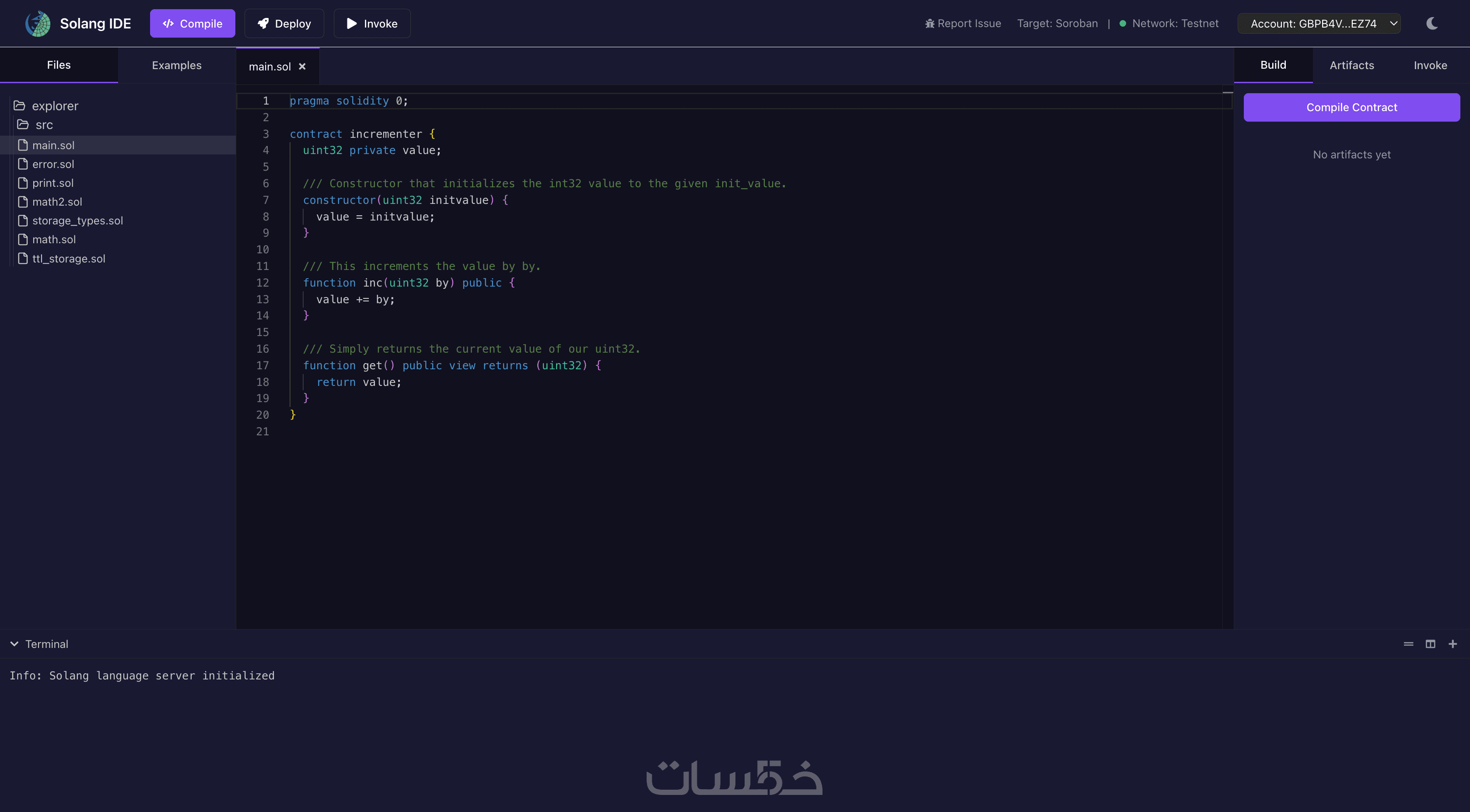Open the Artifacts tab
This screenshot has width=1470, height=812.
(1351, 65)
